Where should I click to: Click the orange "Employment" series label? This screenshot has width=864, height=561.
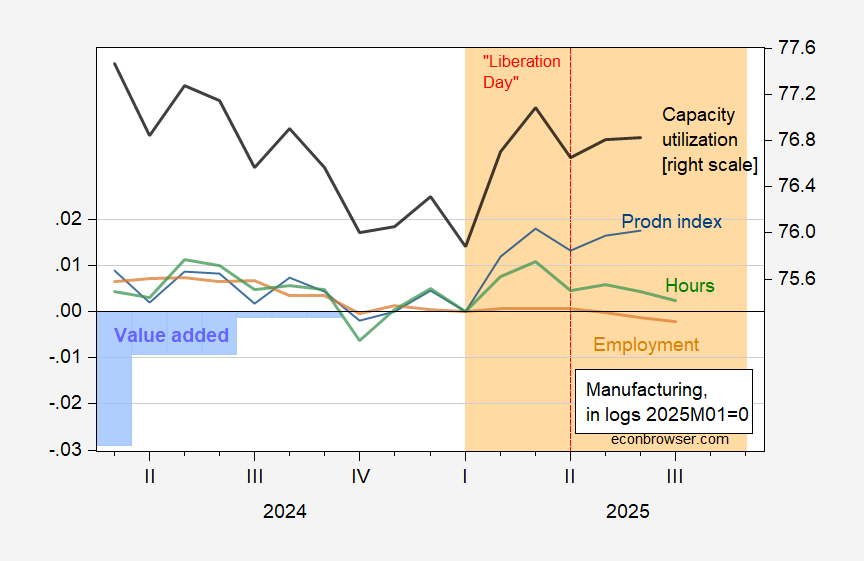point(646,345)
